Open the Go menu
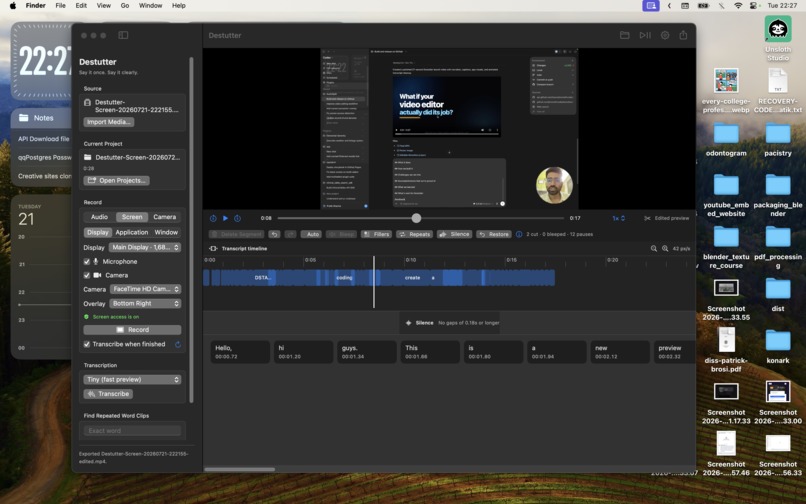 pos(125,6)
